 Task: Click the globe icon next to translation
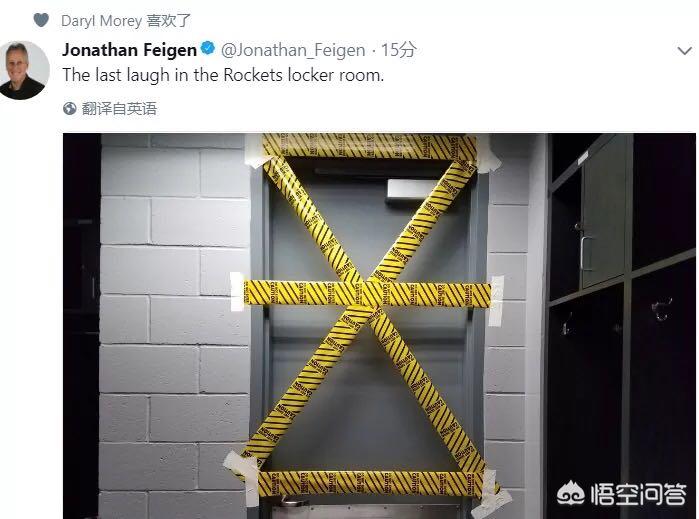point(70,108)
